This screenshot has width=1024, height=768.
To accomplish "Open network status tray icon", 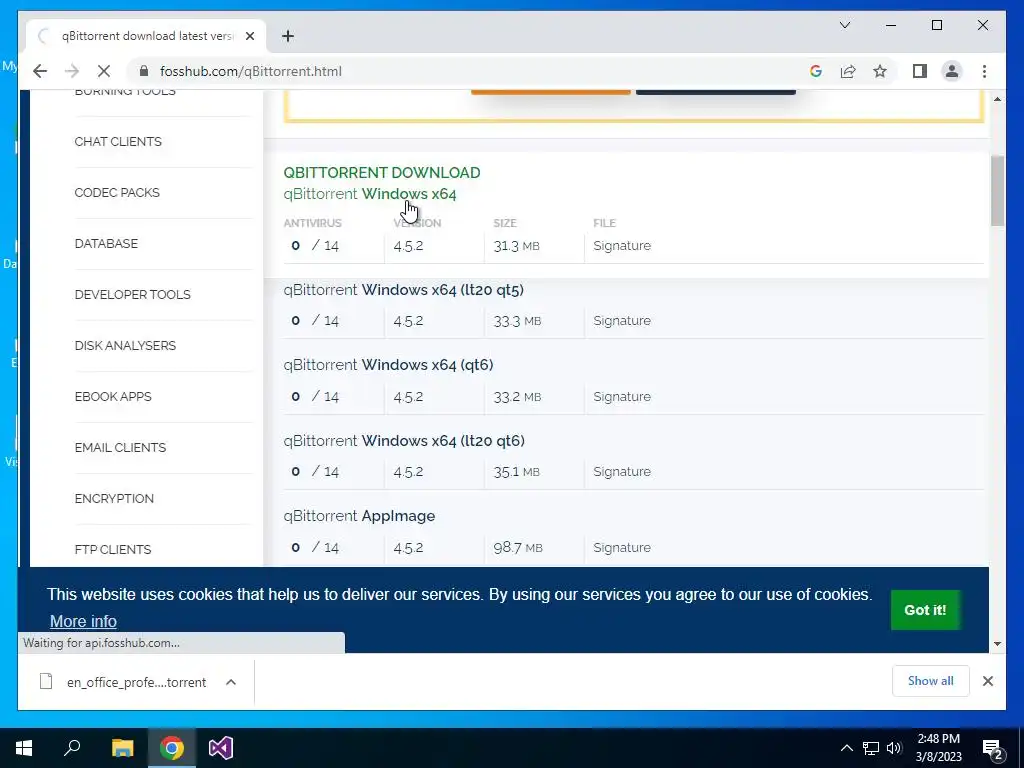I will 871,748.
